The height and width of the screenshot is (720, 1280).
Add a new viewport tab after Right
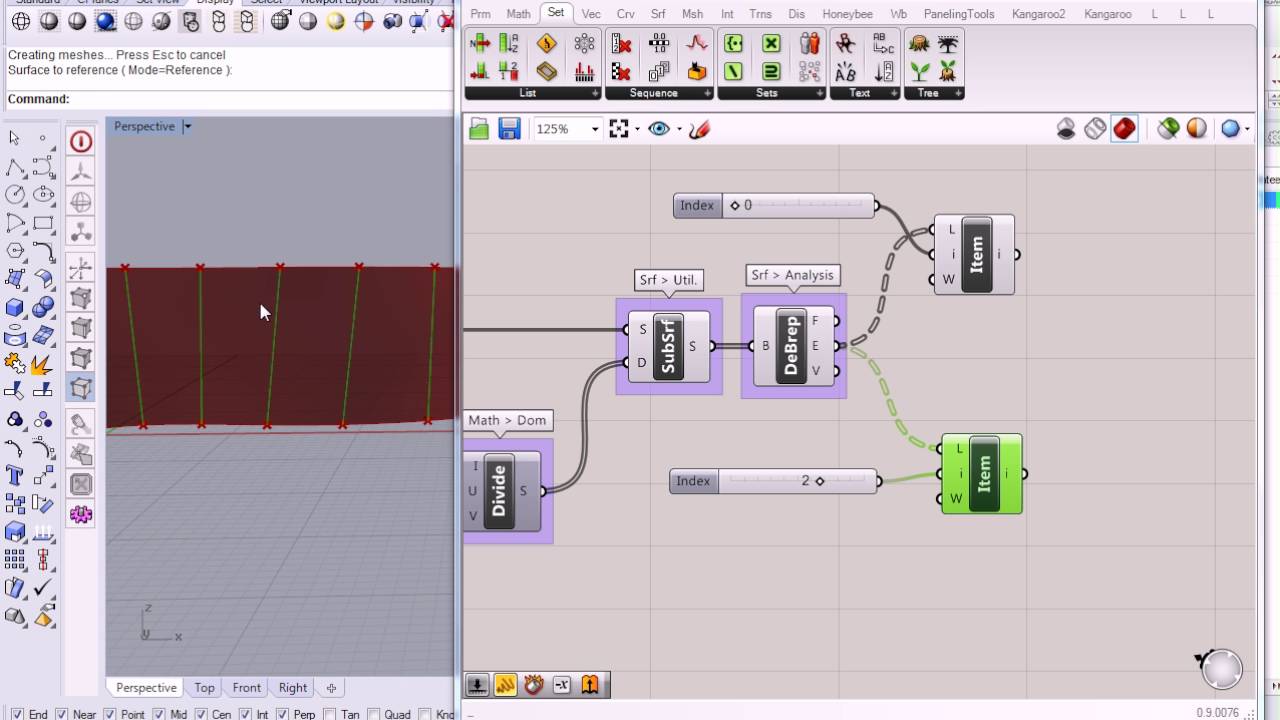(331, 688)
